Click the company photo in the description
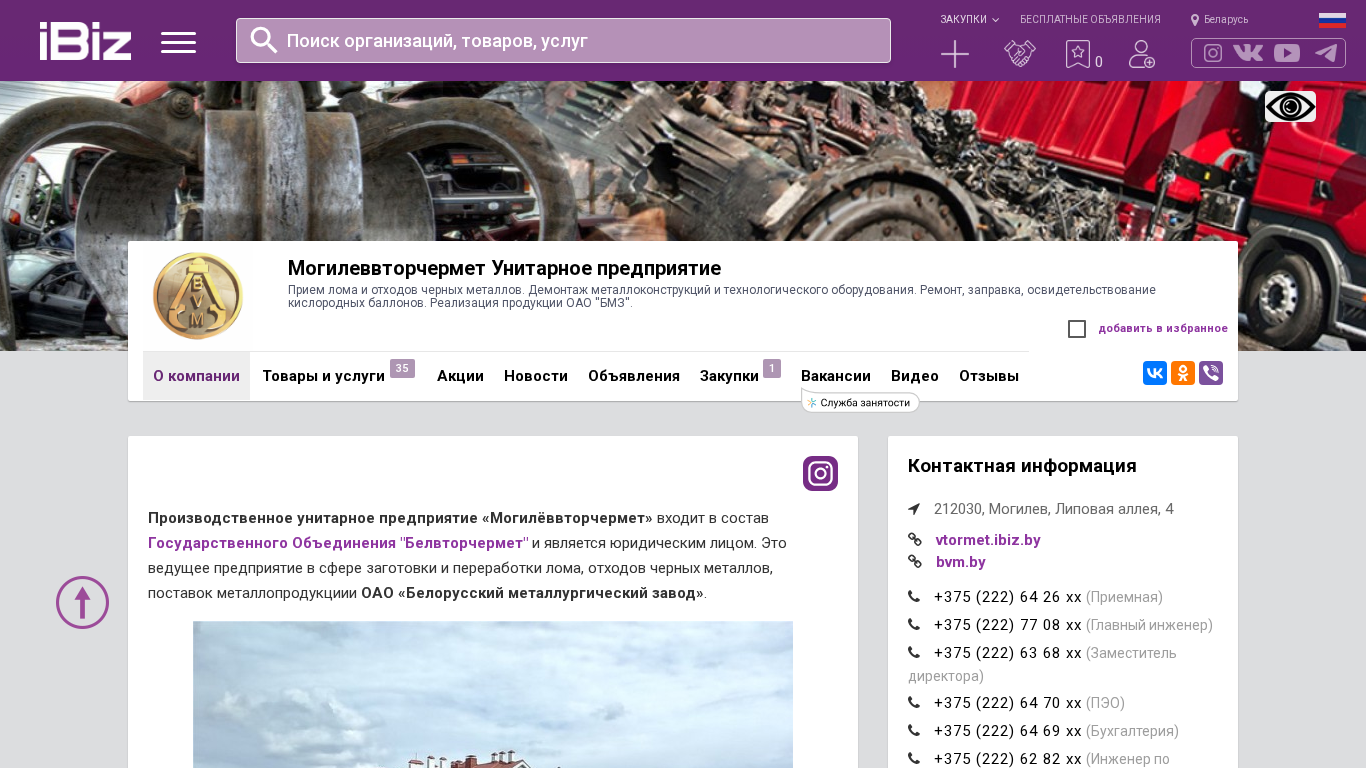1366x768 pixels. [x=493, y=695]
